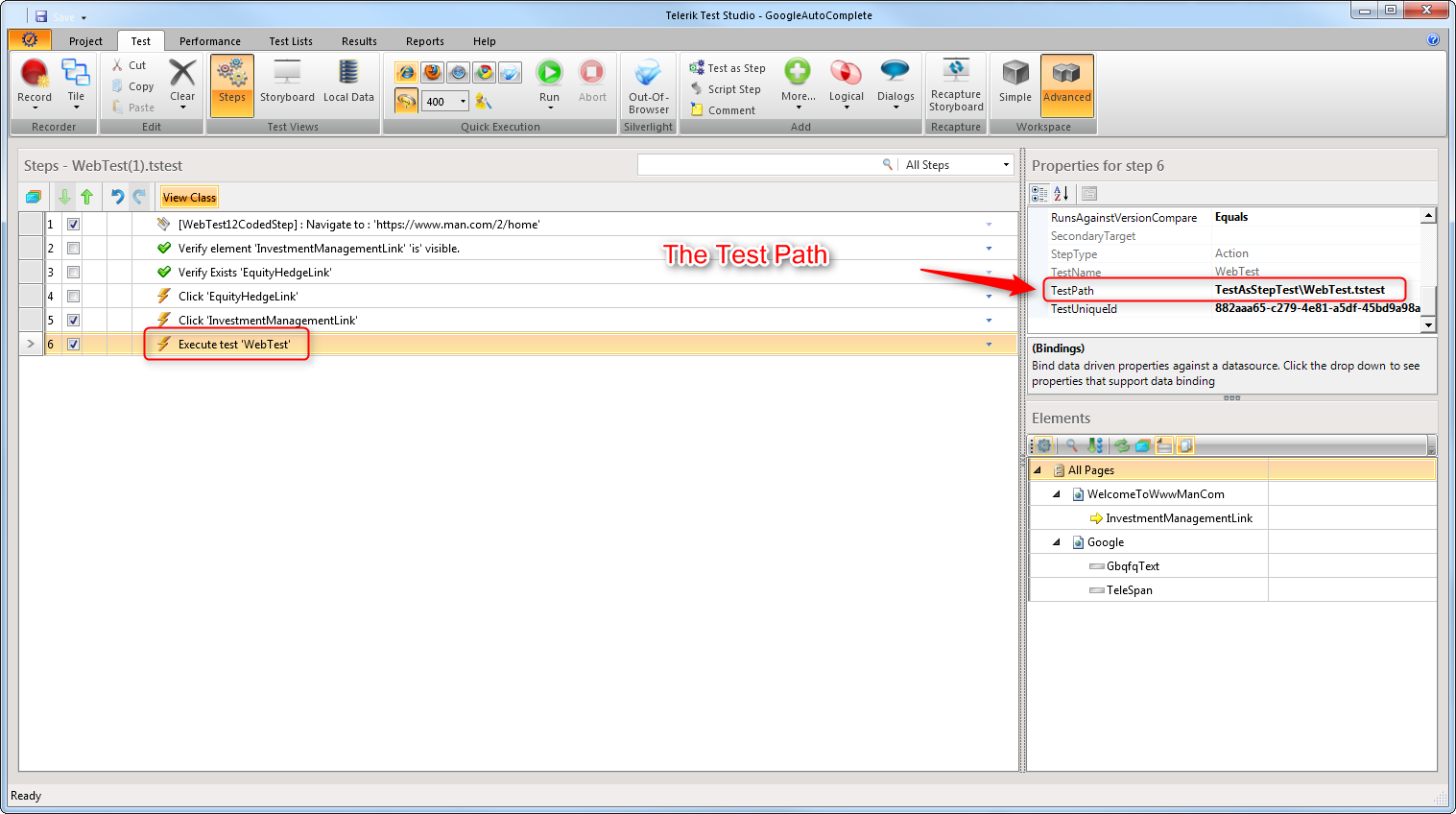Show properties in categorized view
Viewport: 1456px width, 814px height.
[1039, 194]
